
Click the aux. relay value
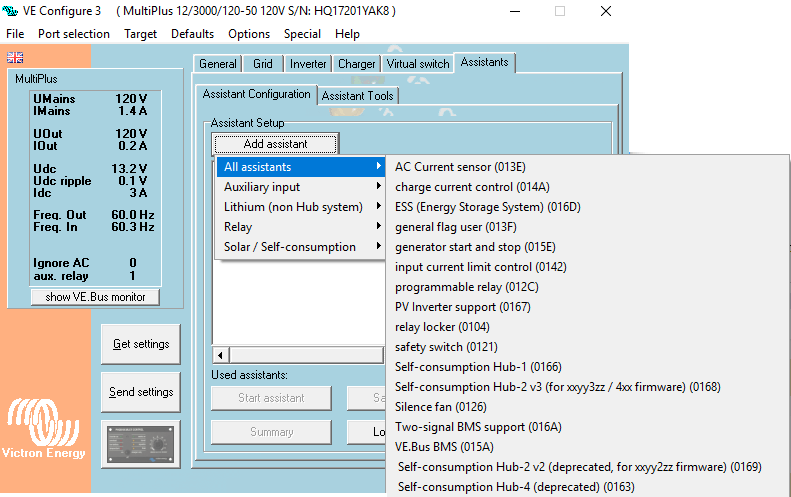pyautogui.click(x=132, y=276)
